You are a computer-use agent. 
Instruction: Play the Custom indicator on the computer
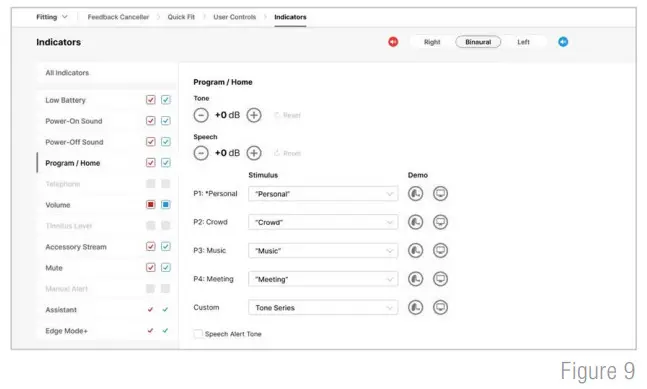(x=440, y=307)
